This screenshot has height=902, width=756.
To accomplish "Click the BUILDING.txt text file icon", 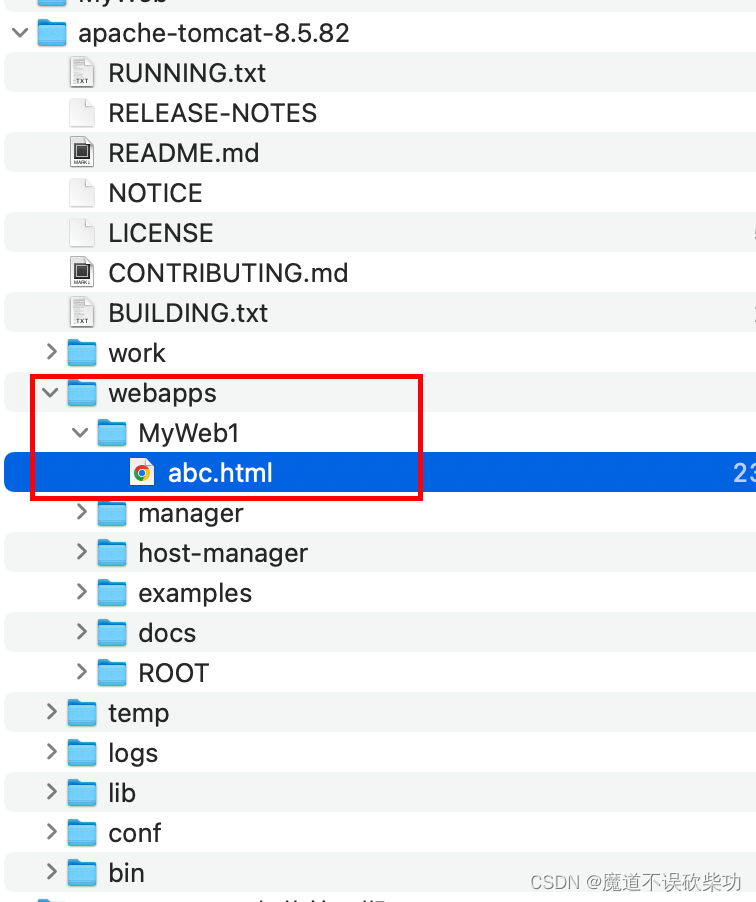I will (82, 312).
